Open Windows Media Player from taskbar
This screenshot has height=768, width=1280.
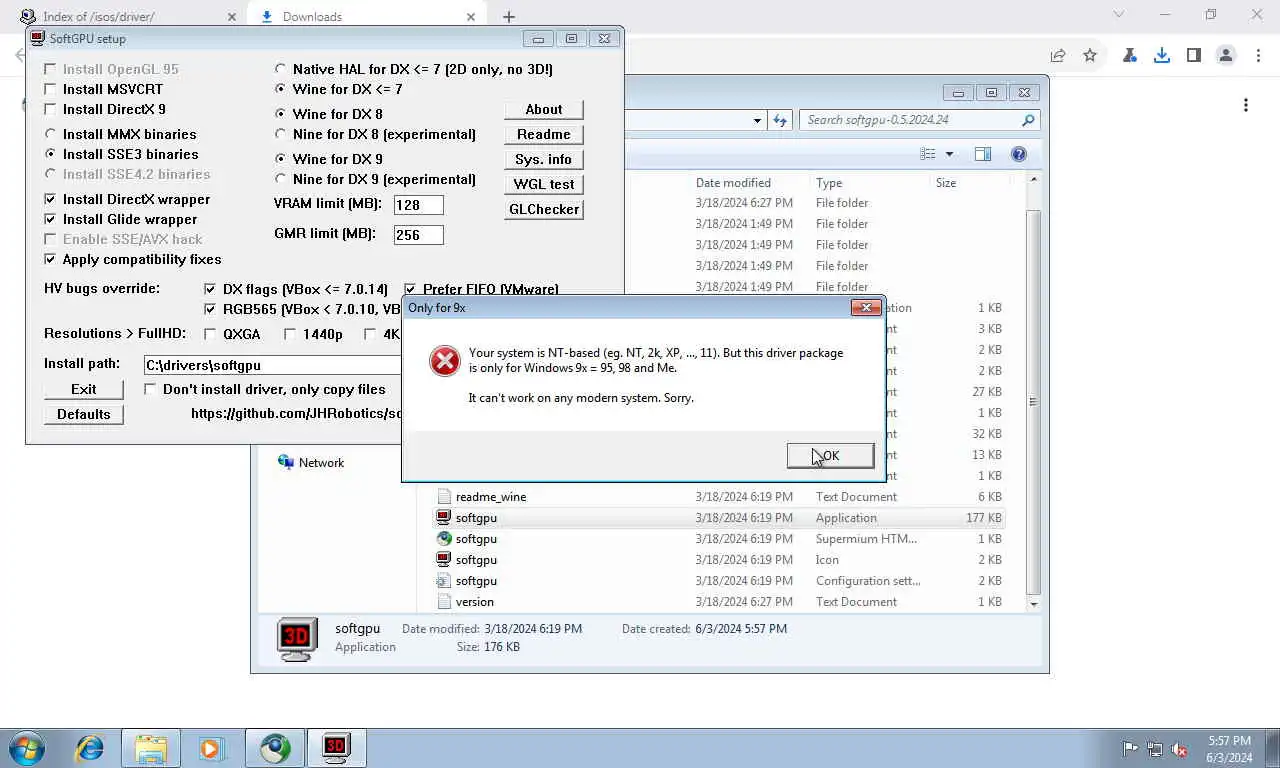pos(210,748)
